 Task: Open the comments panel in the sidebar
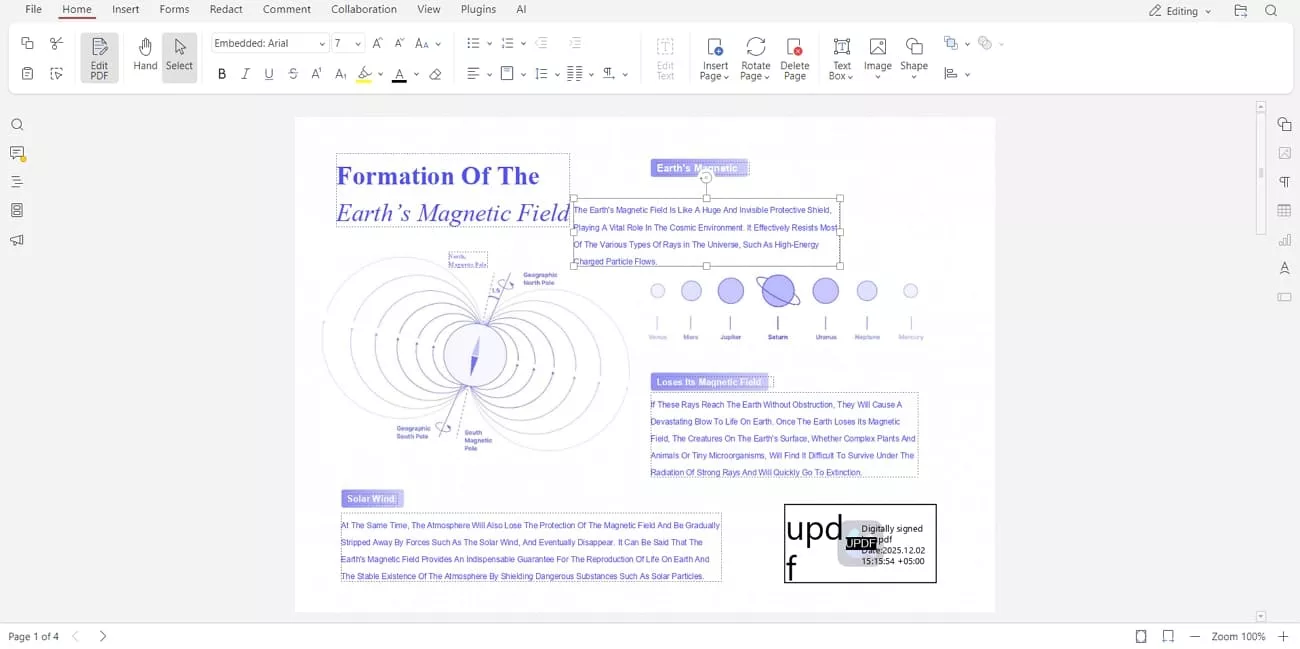[17, 153]
